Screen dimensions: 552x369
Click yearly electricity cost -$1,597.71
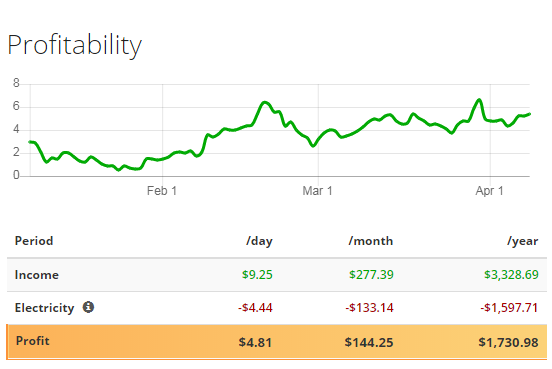pos(509,308)
